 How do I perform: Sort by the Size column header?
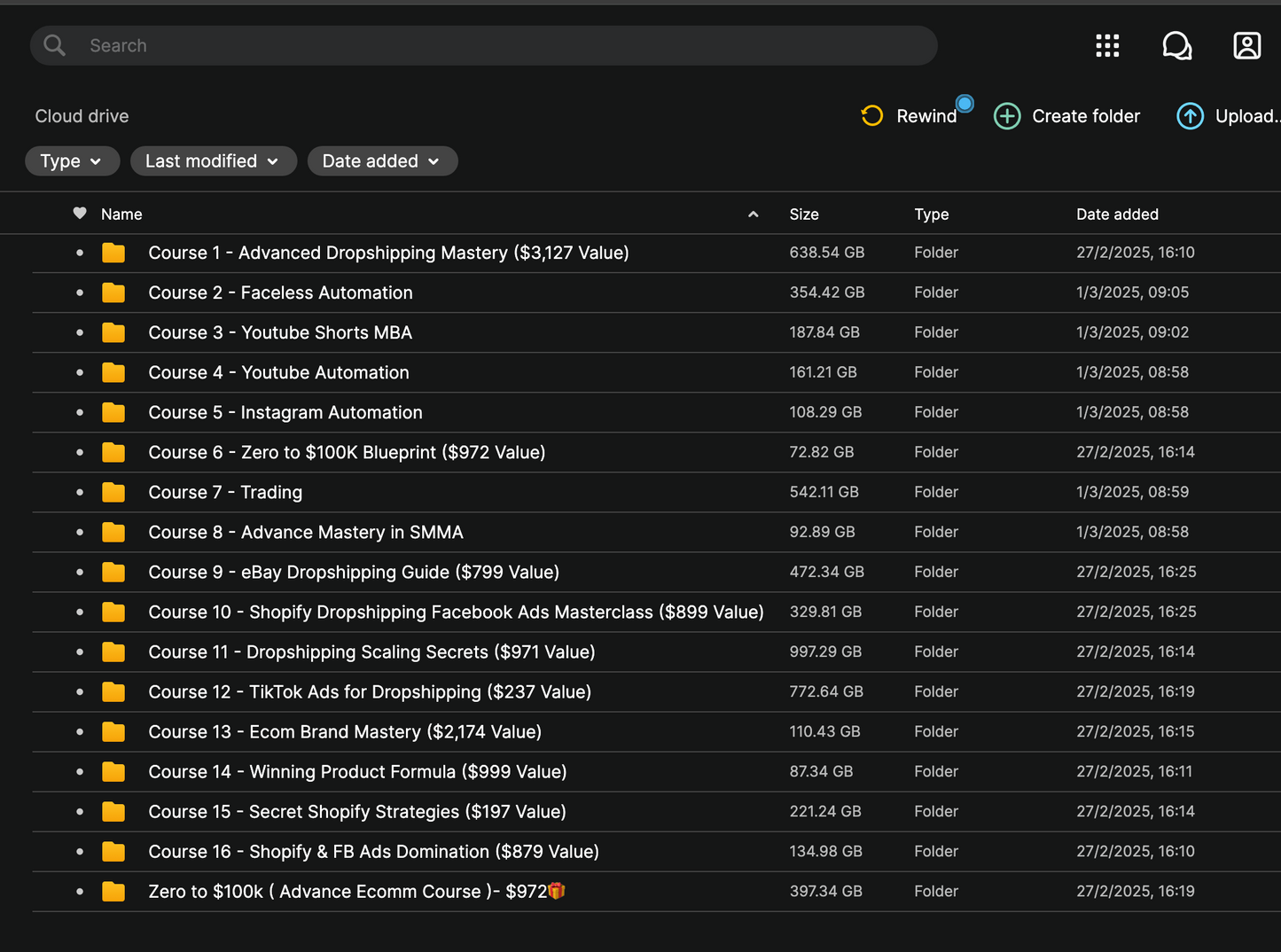pyautogui.click(x=804, y=215)
